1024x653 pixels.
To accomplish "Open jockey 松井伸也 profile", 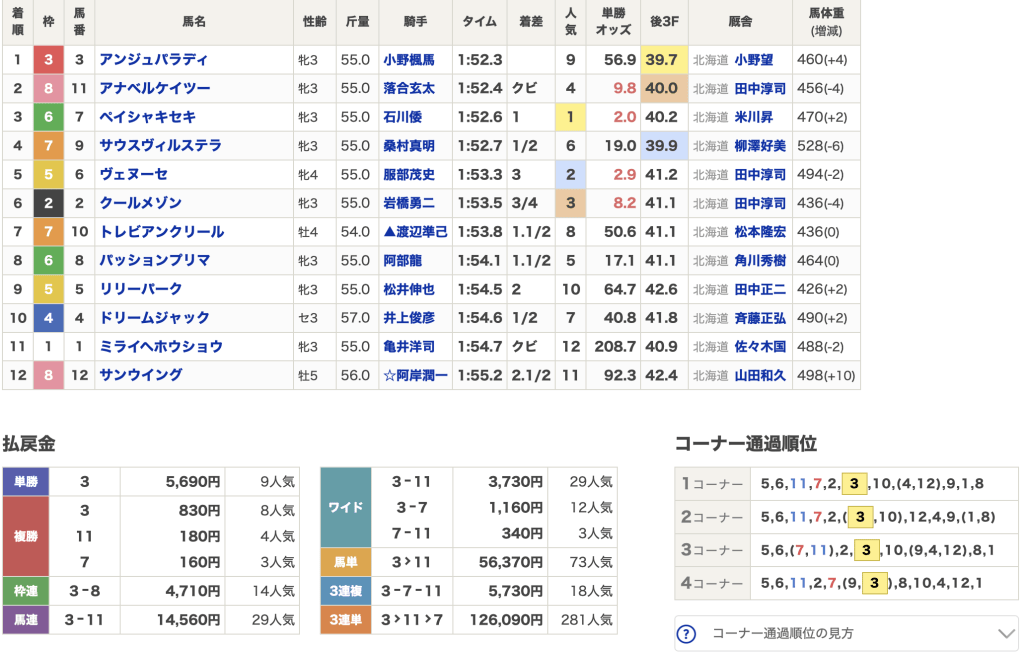I will [409, 290].
